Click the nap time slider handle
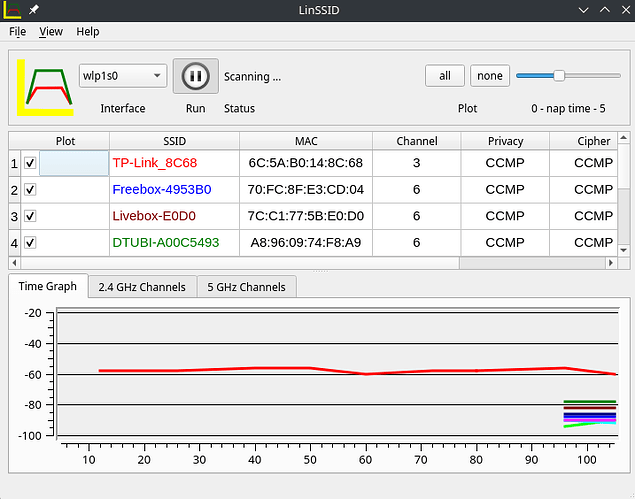The height and width of the screenshot is (499, 635). tap(559, 75)
